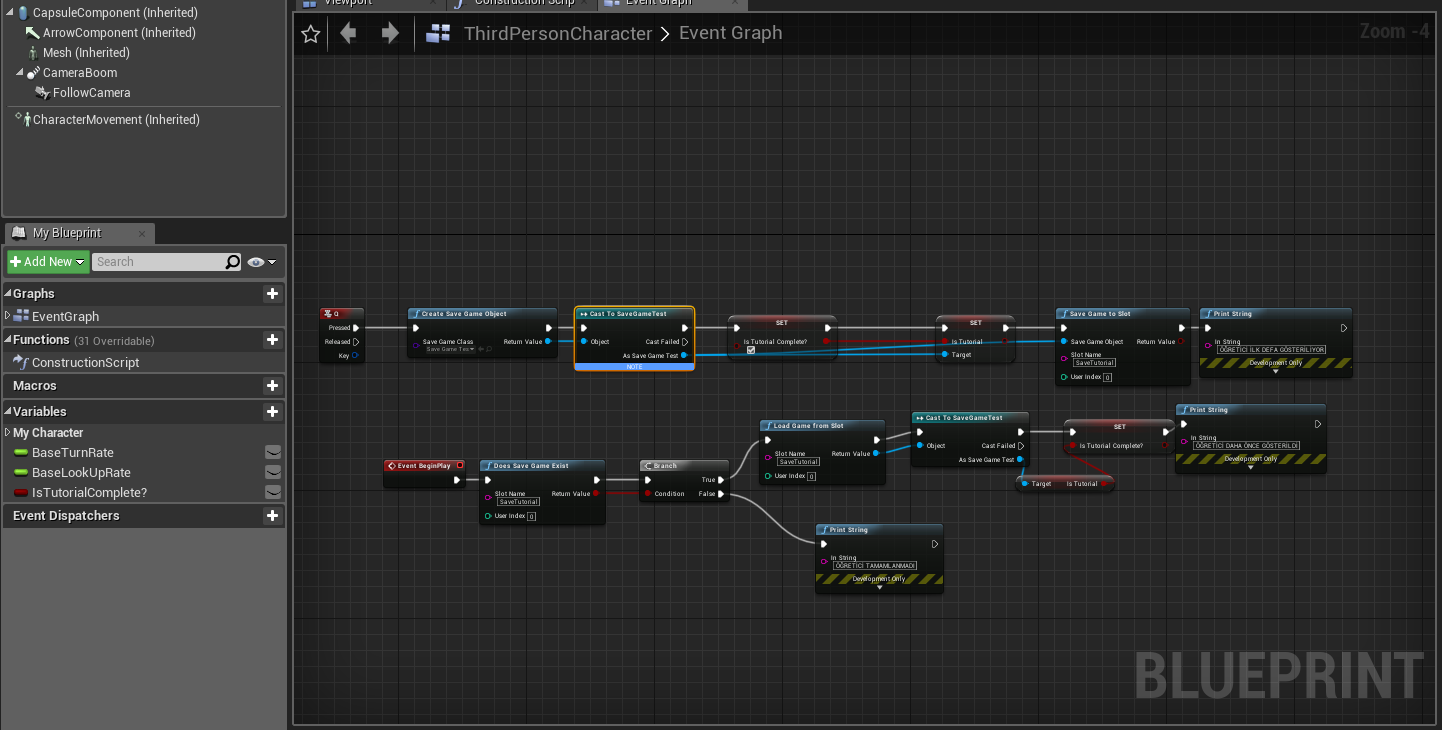Select the FollowCamera component icon
Screen dimensions: 1442x730
click(x=42, y=93)
